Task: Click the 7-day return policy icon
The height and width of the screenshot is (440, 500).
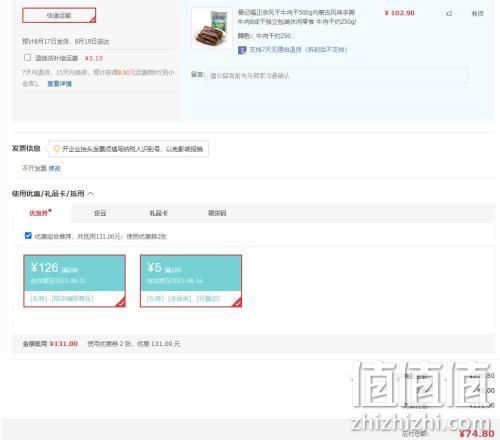Action: (242, 50)
